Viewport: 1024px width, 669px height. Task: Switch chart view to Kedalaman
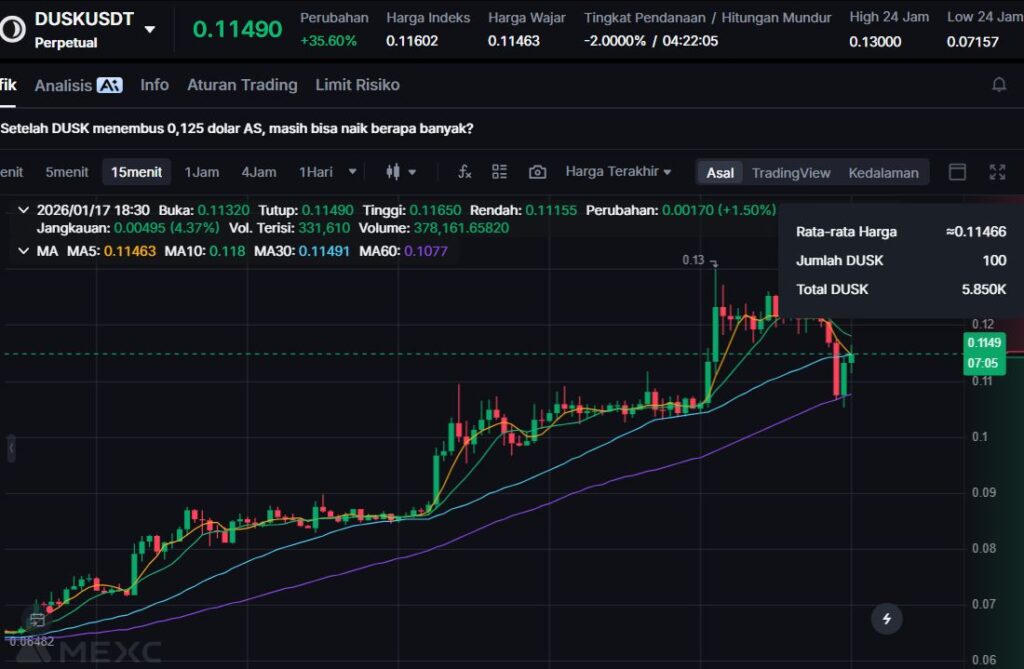(883, 173)
